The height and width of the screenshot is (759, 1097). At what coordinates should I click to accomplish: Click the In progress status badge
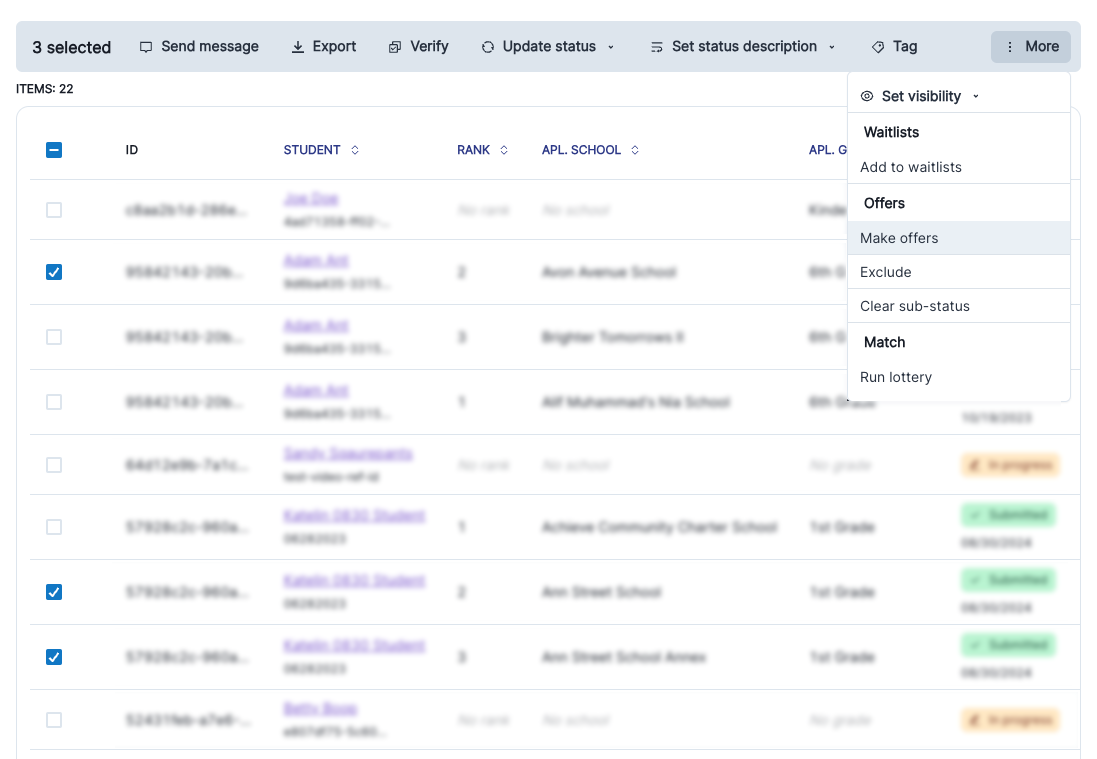tap(1010, 465)
